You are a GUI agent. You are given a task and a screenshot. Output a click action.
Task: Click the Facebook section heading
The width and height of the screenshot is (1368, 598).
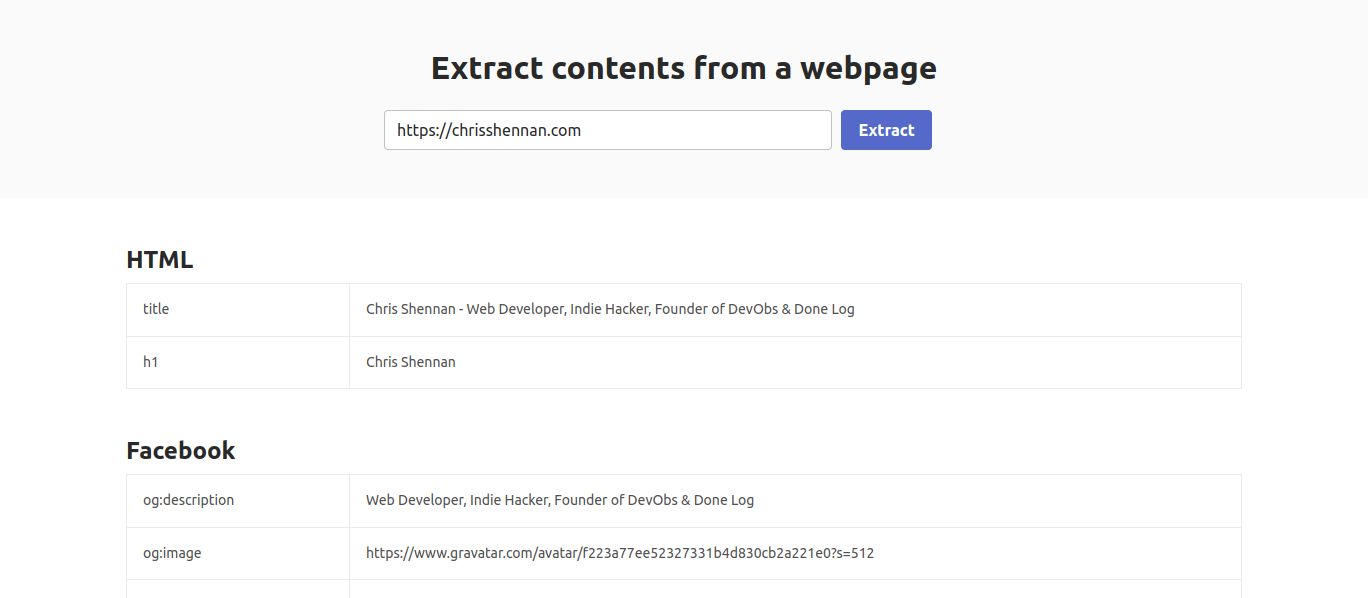tap(181, 450)
